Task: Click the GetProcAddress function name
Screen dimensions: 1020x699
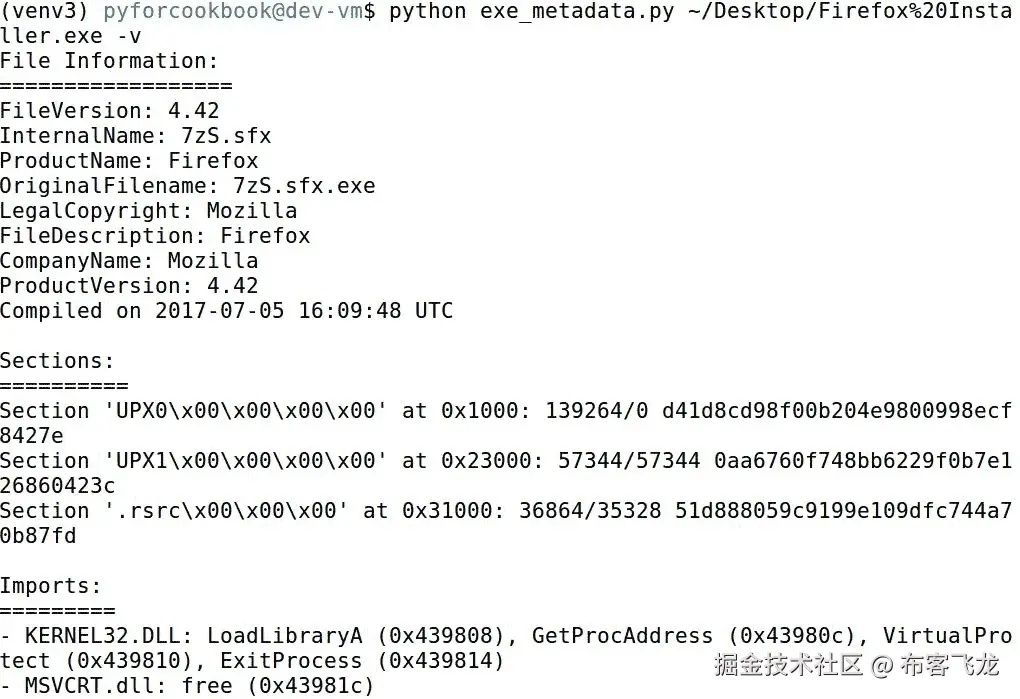Action: click(x=621, y=636)
